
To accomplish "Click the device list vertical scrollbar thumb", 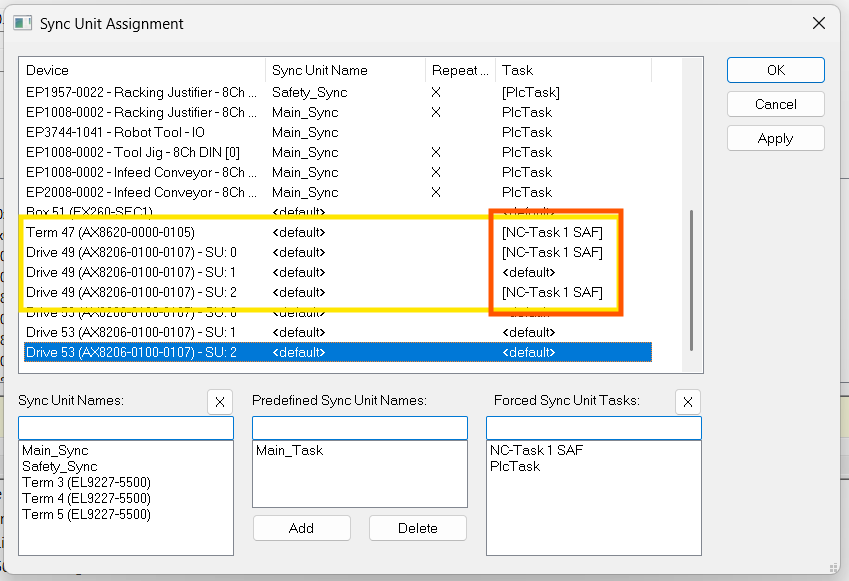I will click(691, 280).
